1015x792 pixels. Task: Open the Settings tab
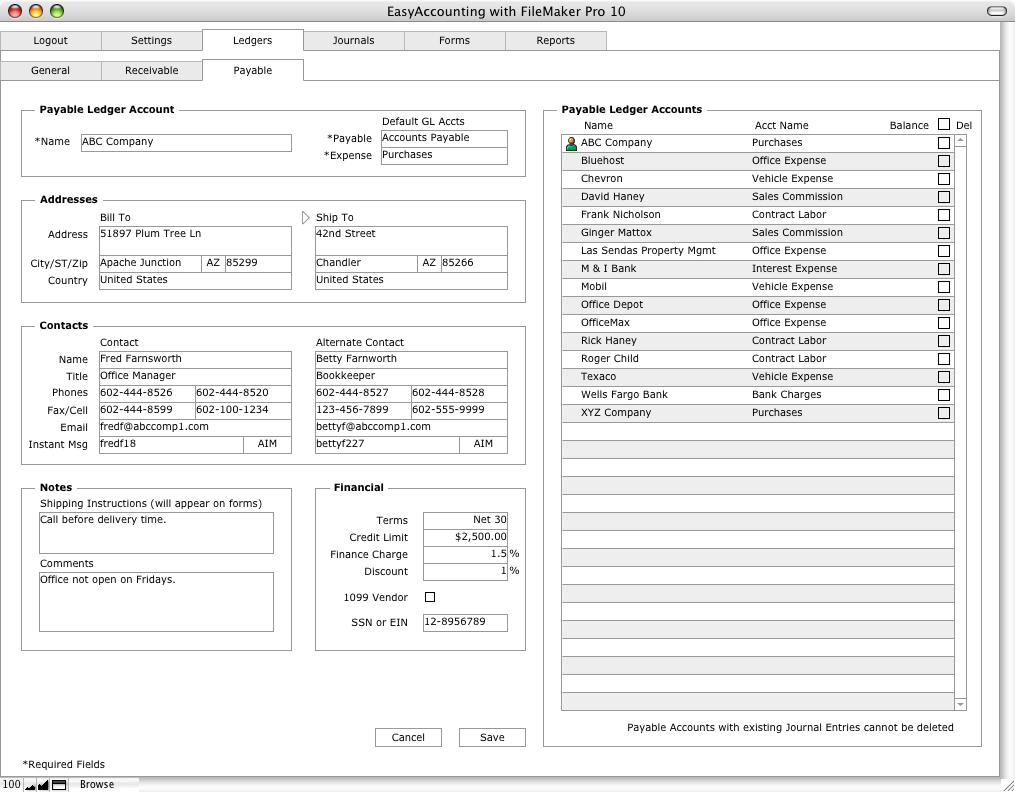tap(151, 40)
